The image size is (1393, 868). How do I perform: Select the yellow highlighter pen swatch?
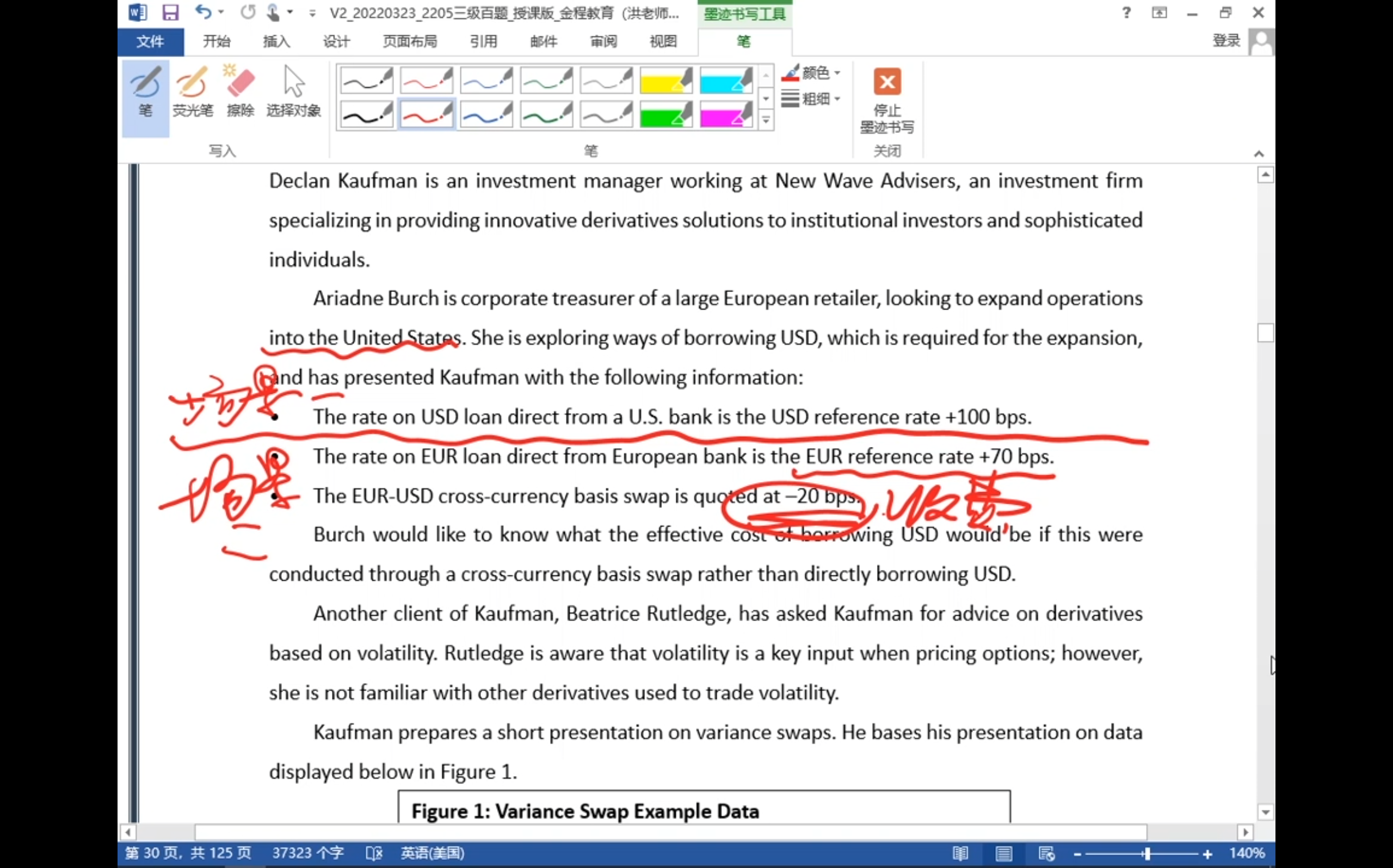pos(665,81)
